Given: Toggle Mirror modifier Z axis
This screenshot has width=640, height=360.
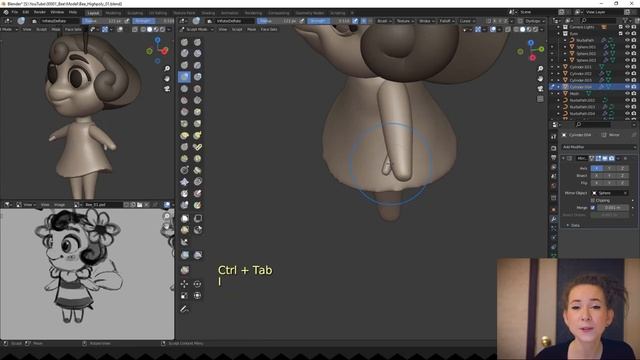Looking at the screenshot, I should click(x=622, y=168).
